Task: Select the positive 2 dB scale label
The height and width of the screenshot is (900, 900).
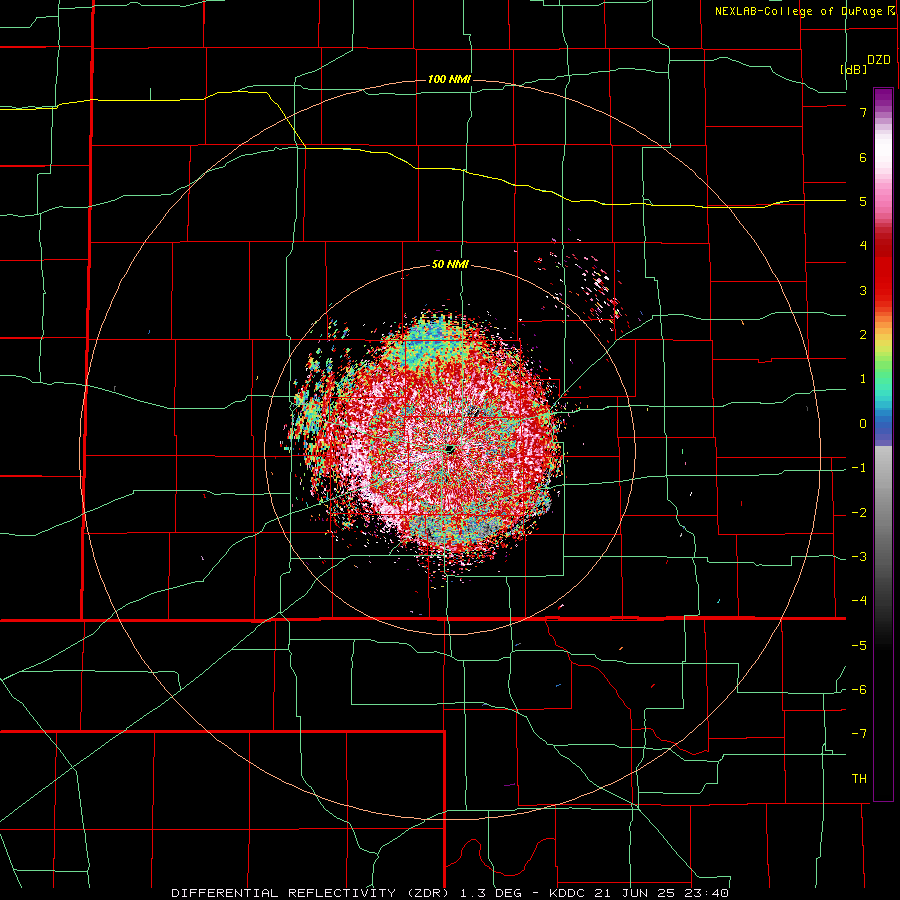Action: click(863, 335)
